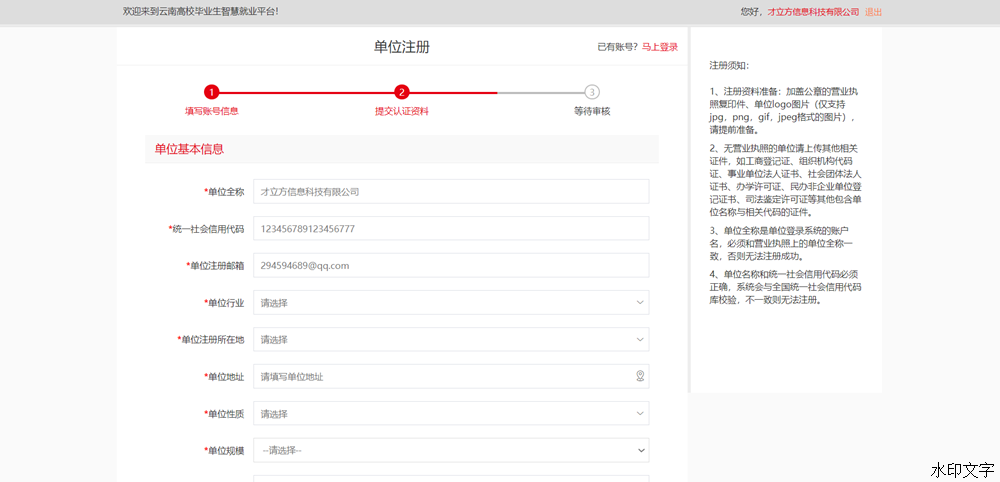Click the step 2 circle indicator
This screenshot has height=482, width=1000.
tap(402, 92)
